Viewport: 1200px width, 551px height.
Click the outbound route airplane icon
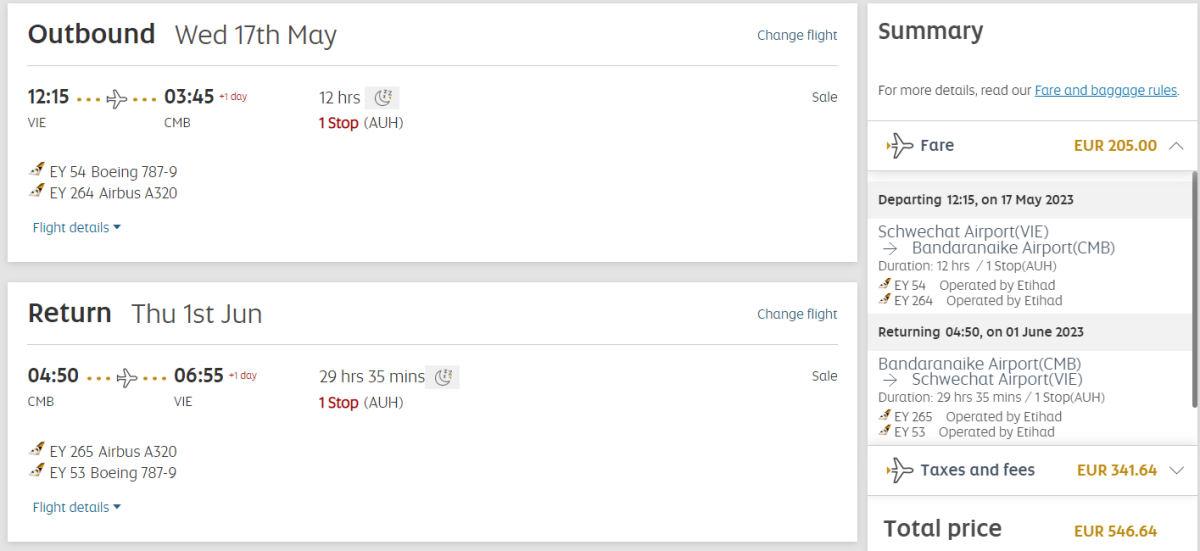click(118, 98)
